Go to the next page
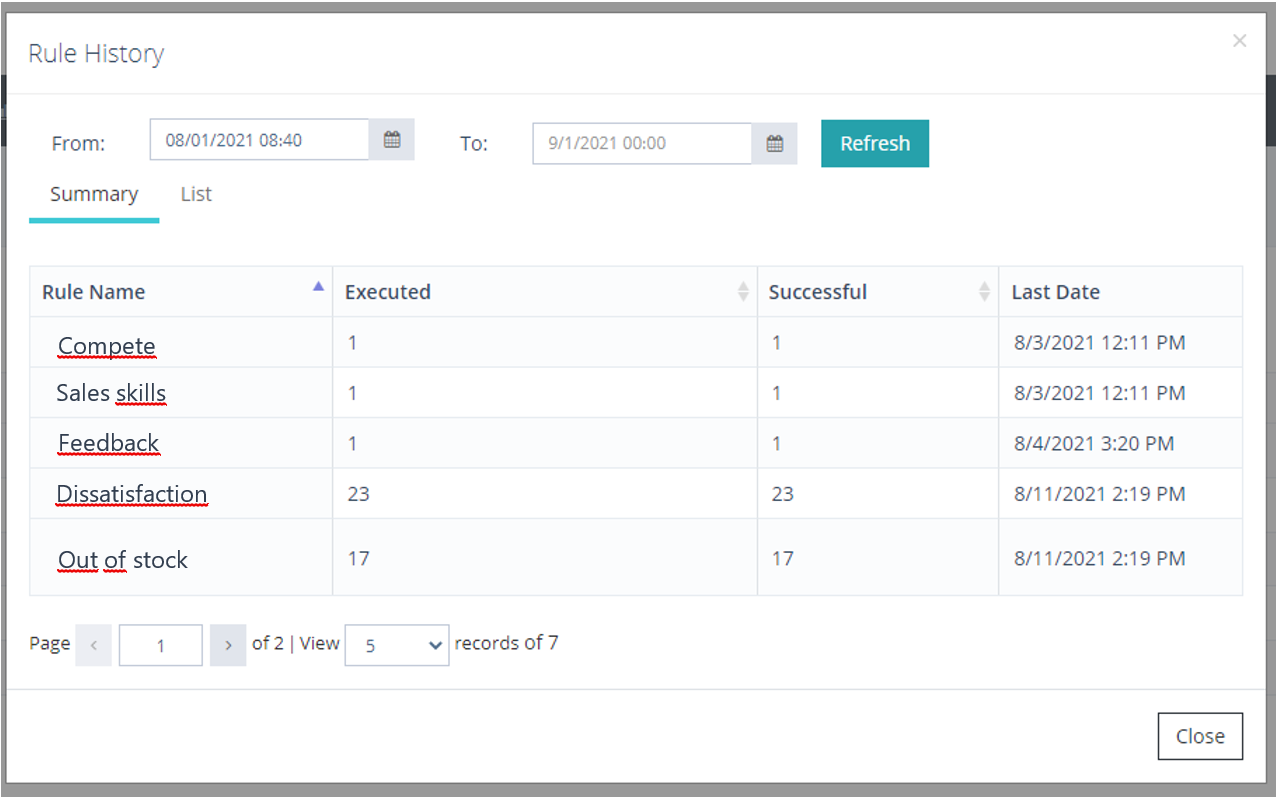The height and width of the screenshot is (797, 1276). [x=228, y=645]
